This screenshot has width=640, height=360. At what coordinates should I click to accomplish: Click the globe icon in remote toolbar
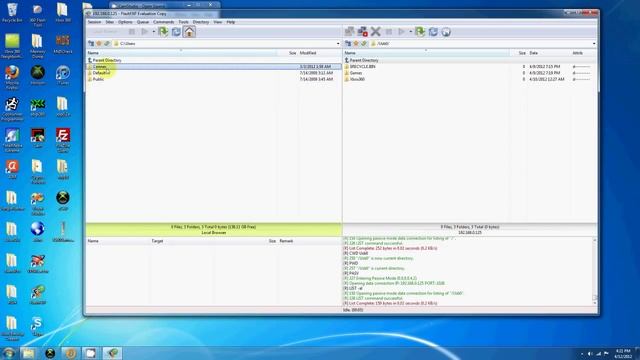[x=446, y=32]
